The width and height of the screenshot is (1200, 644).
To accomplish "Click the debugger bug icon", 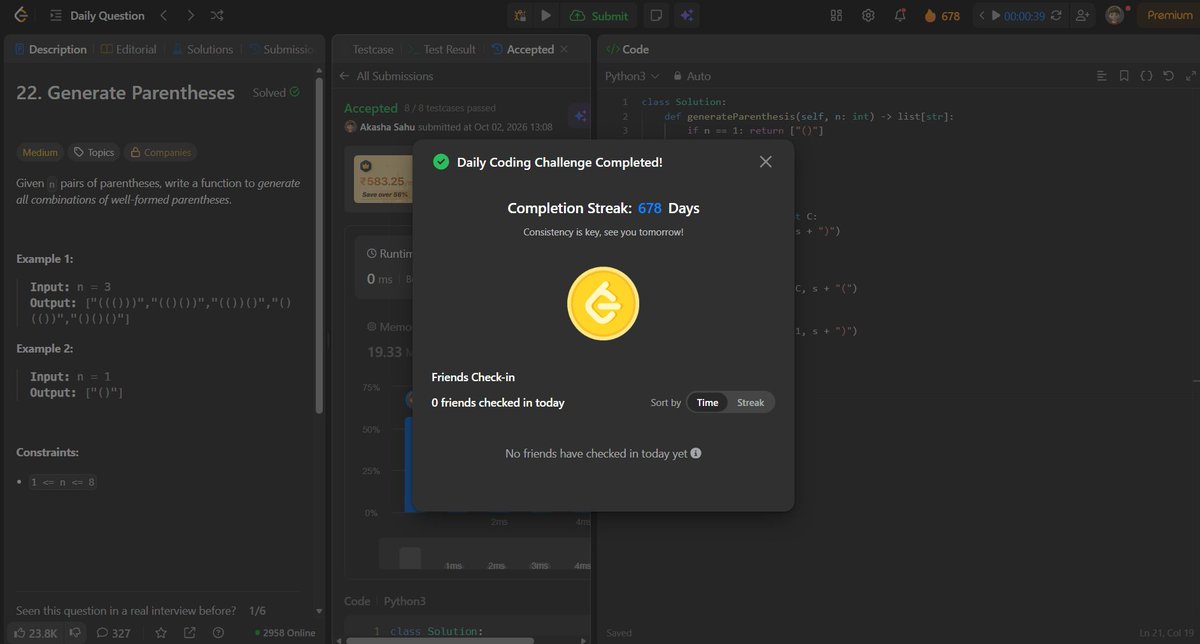I will (x=521, y=15).
